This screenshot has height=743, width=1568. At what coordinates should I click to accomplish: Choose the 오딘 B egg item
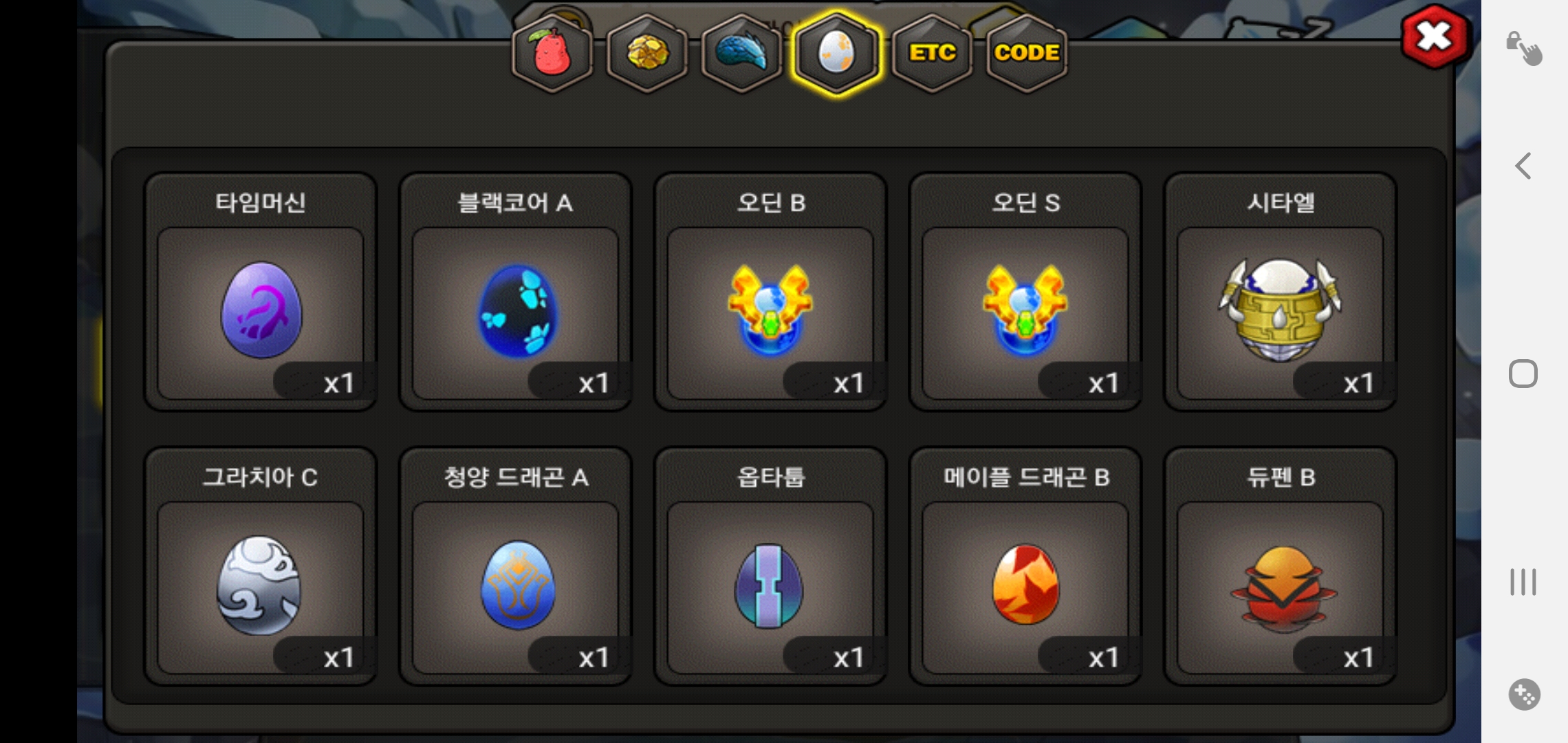(770, 292)
